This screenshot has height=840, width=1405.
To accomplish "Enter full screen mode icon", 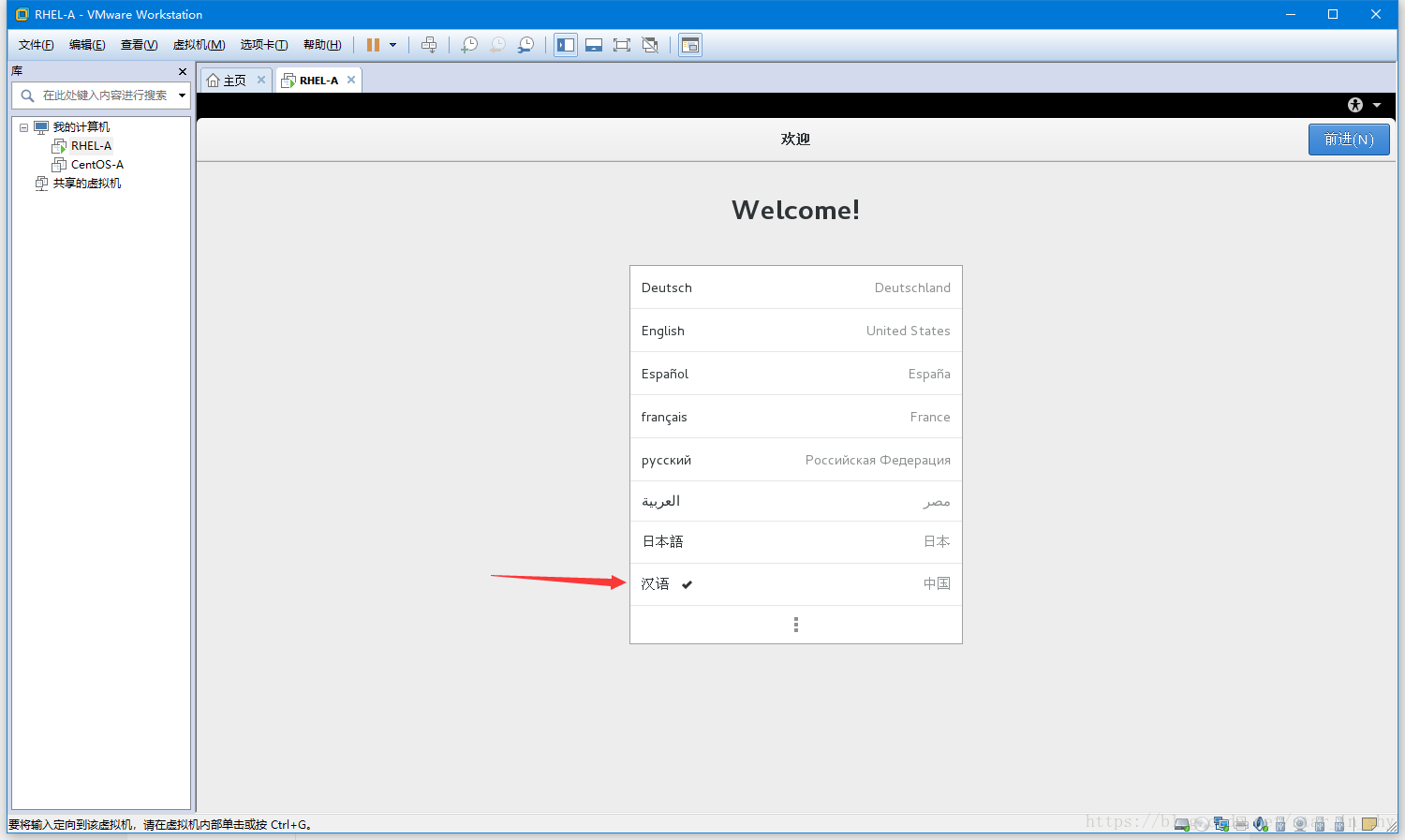I will click(622, 45).
